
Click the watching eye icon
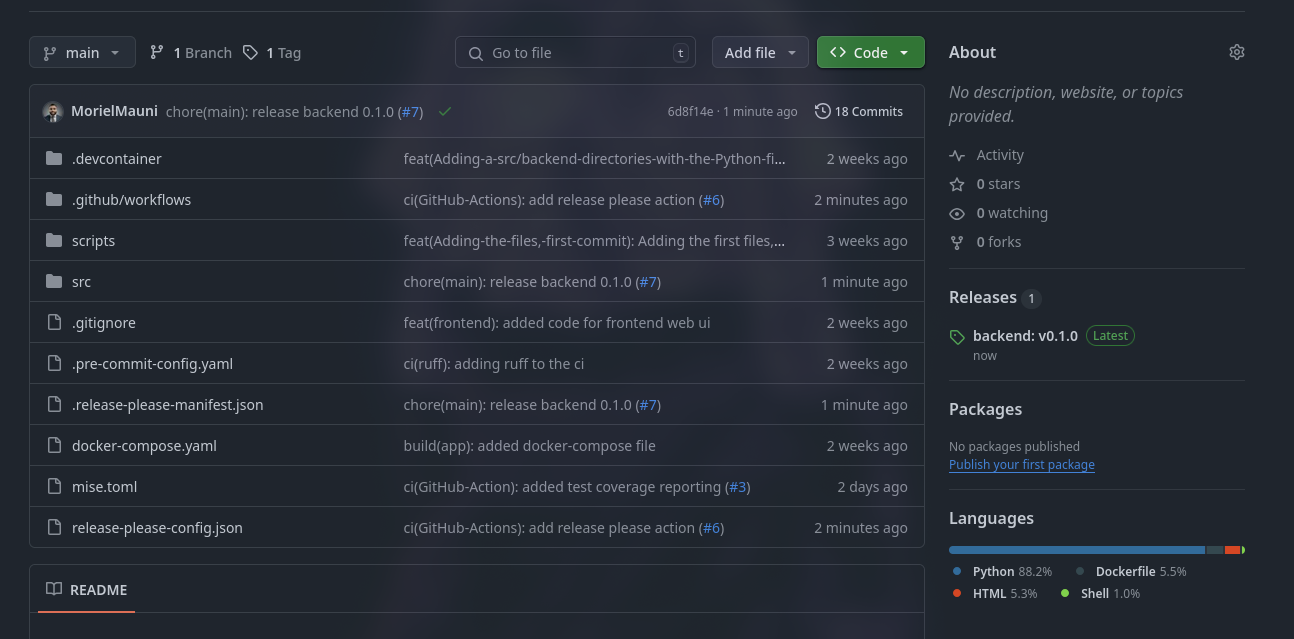click(x=957, y=213)
